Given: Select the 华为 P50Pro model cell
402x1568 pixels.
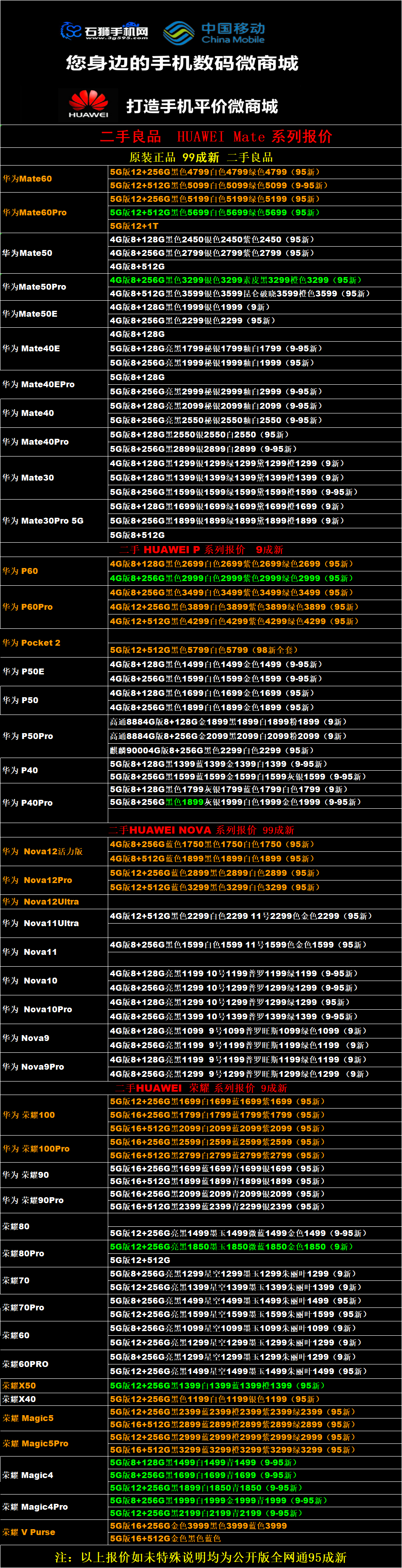Looking at the screenshot, I should [54, 736].
